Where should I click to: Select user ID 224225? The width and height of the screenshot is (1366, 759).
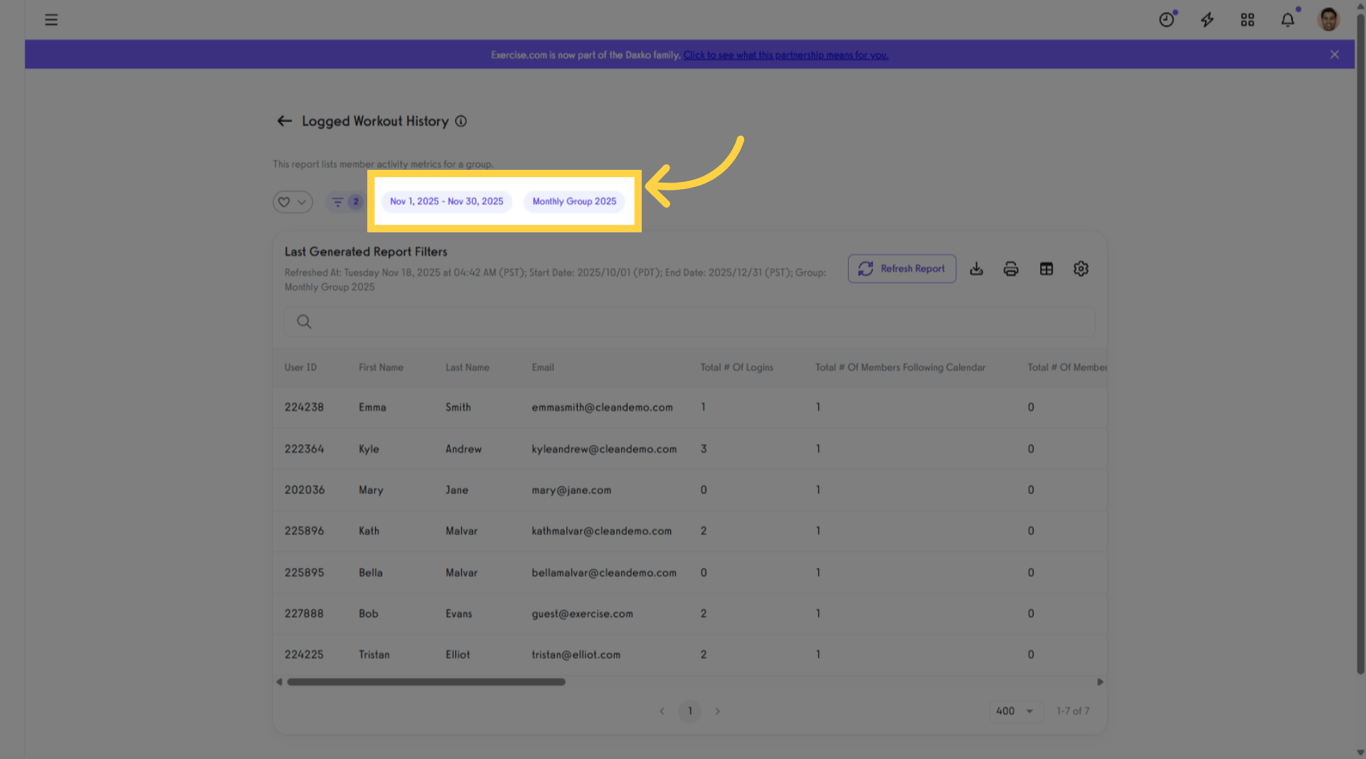(304, 655)
